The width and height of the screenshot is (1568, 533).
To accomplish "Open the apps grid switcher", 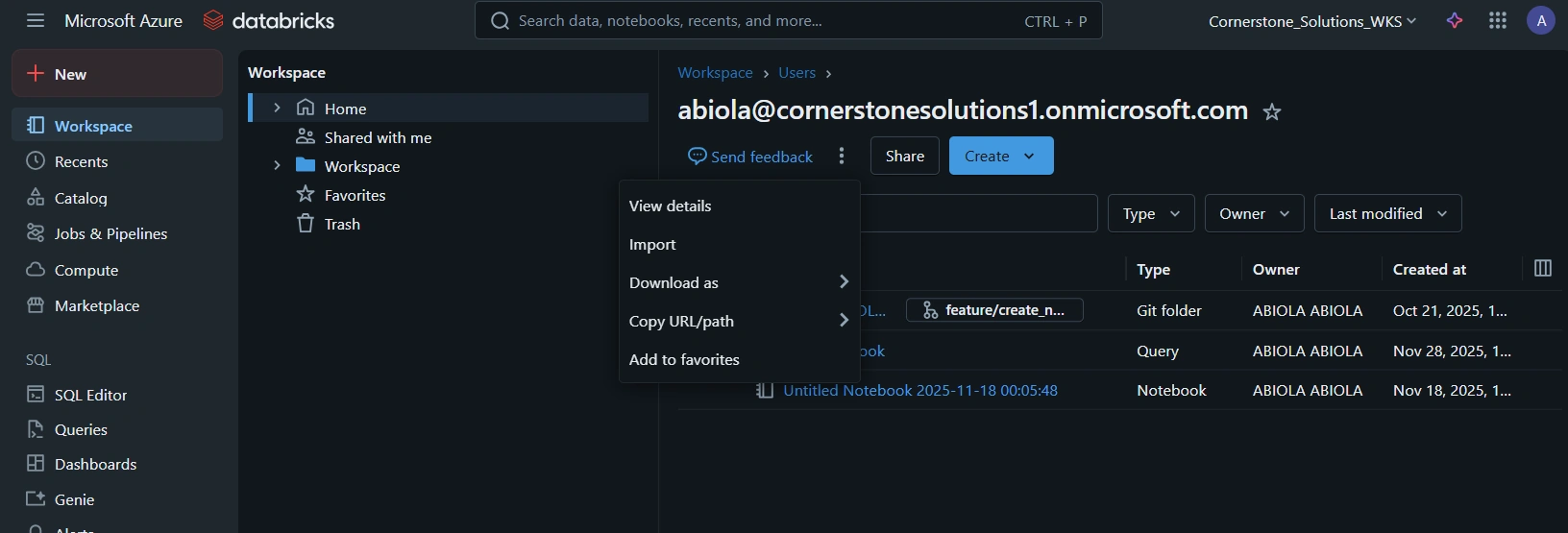I will [1498, 20].
